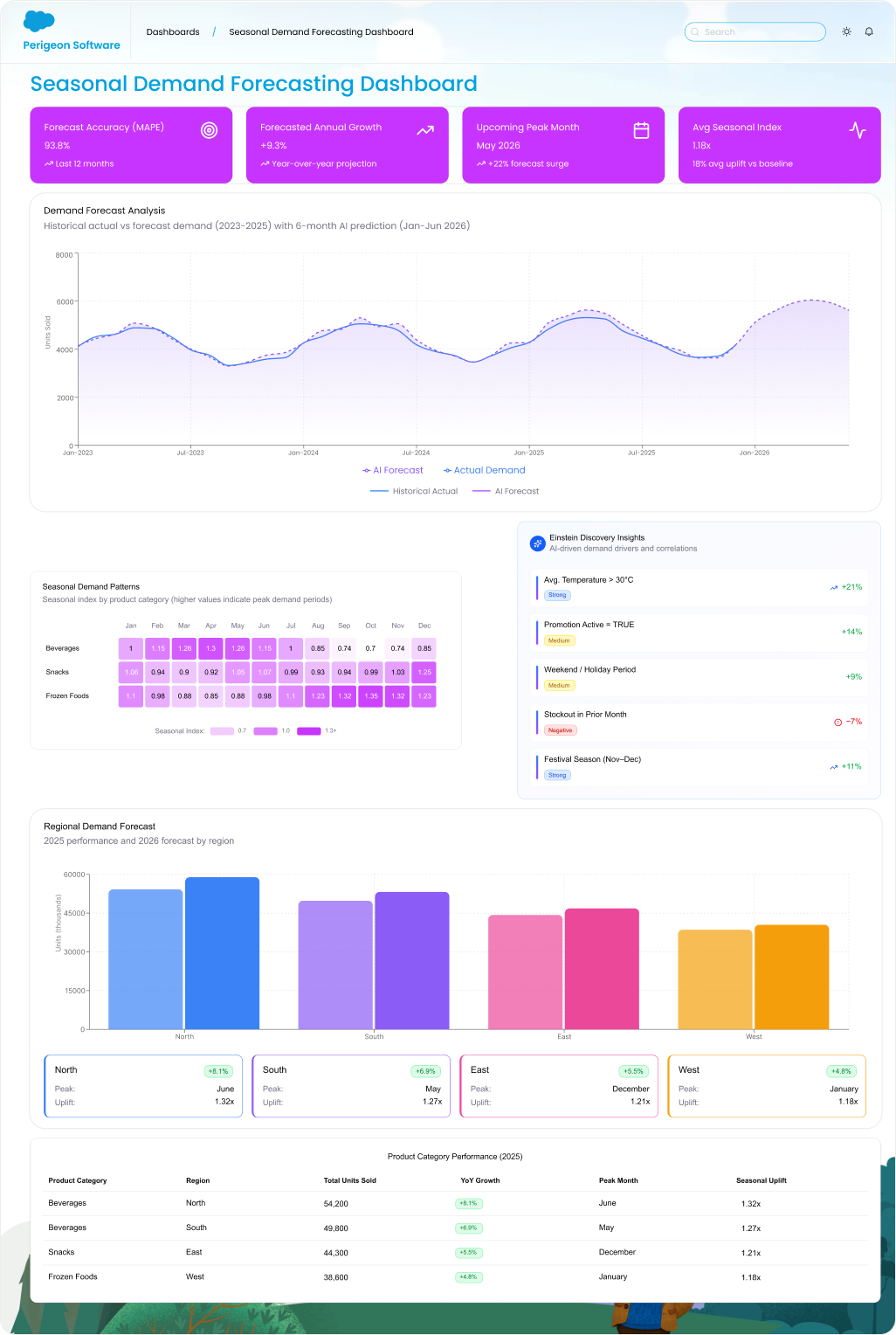Toggle AI Forecast series in chart legend
The image size is (896, 1335).
[393, 470]
